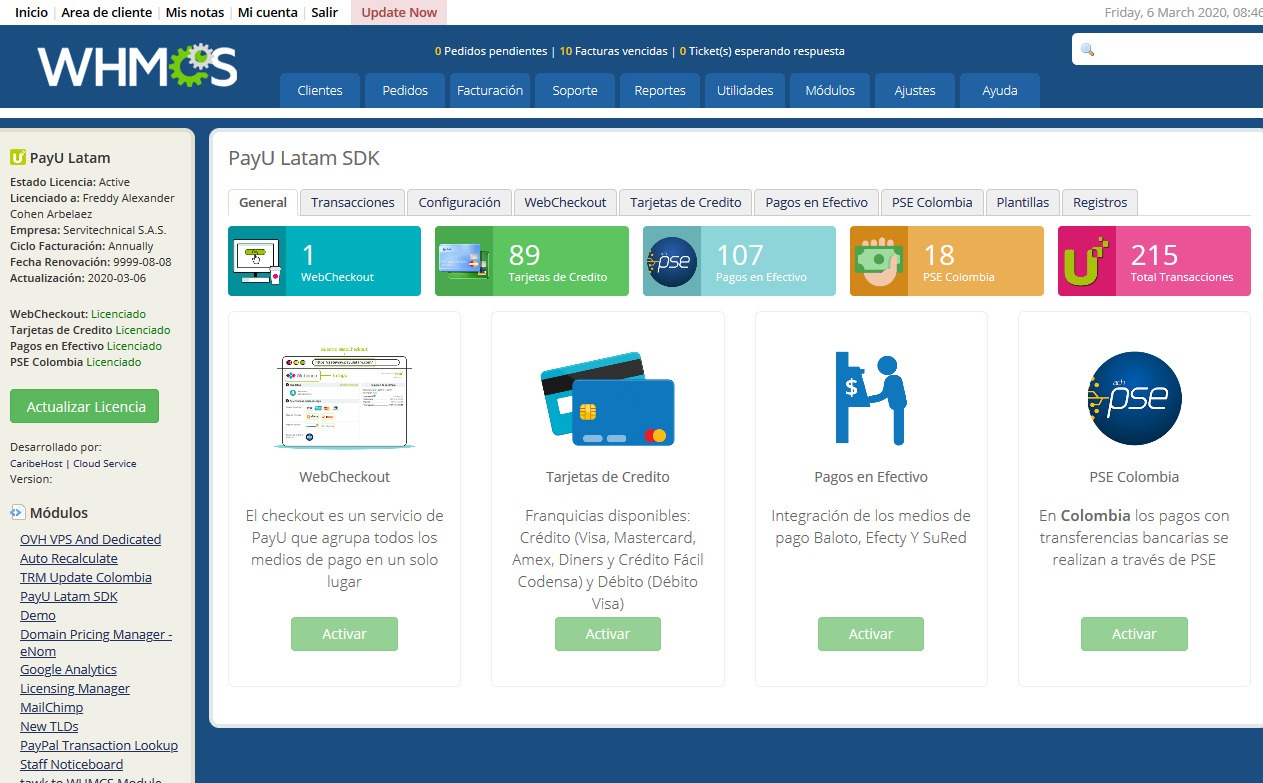This screenshot has width=1263, height=783.
Task: Click Ticket(s) esperando respuesta link
Action: pos(762,51)
